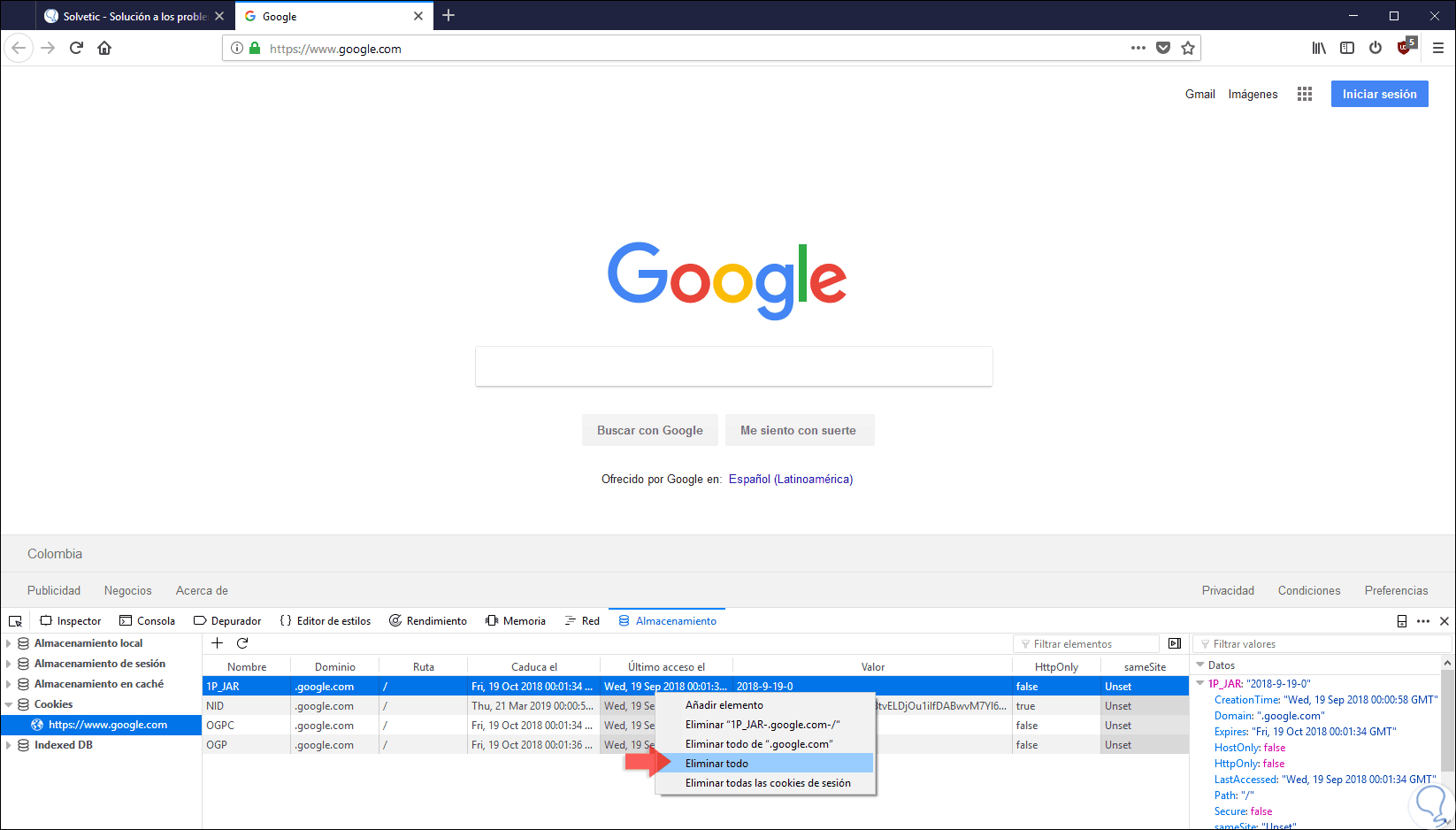The width and height of the screenshot is (1456, 830).
Task: Click the browser address bar URL
Action: click(x=335, y=49)
